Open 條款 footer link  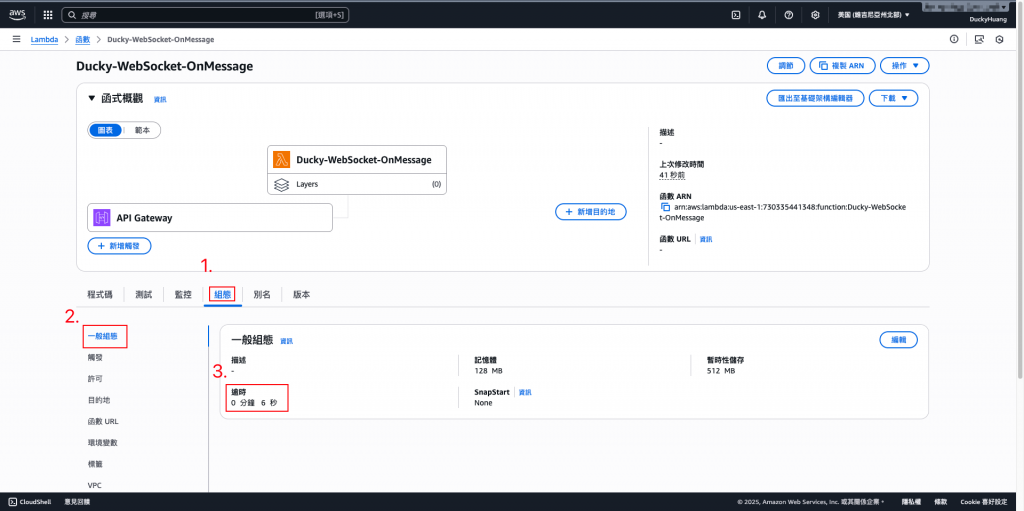(940, 502)
